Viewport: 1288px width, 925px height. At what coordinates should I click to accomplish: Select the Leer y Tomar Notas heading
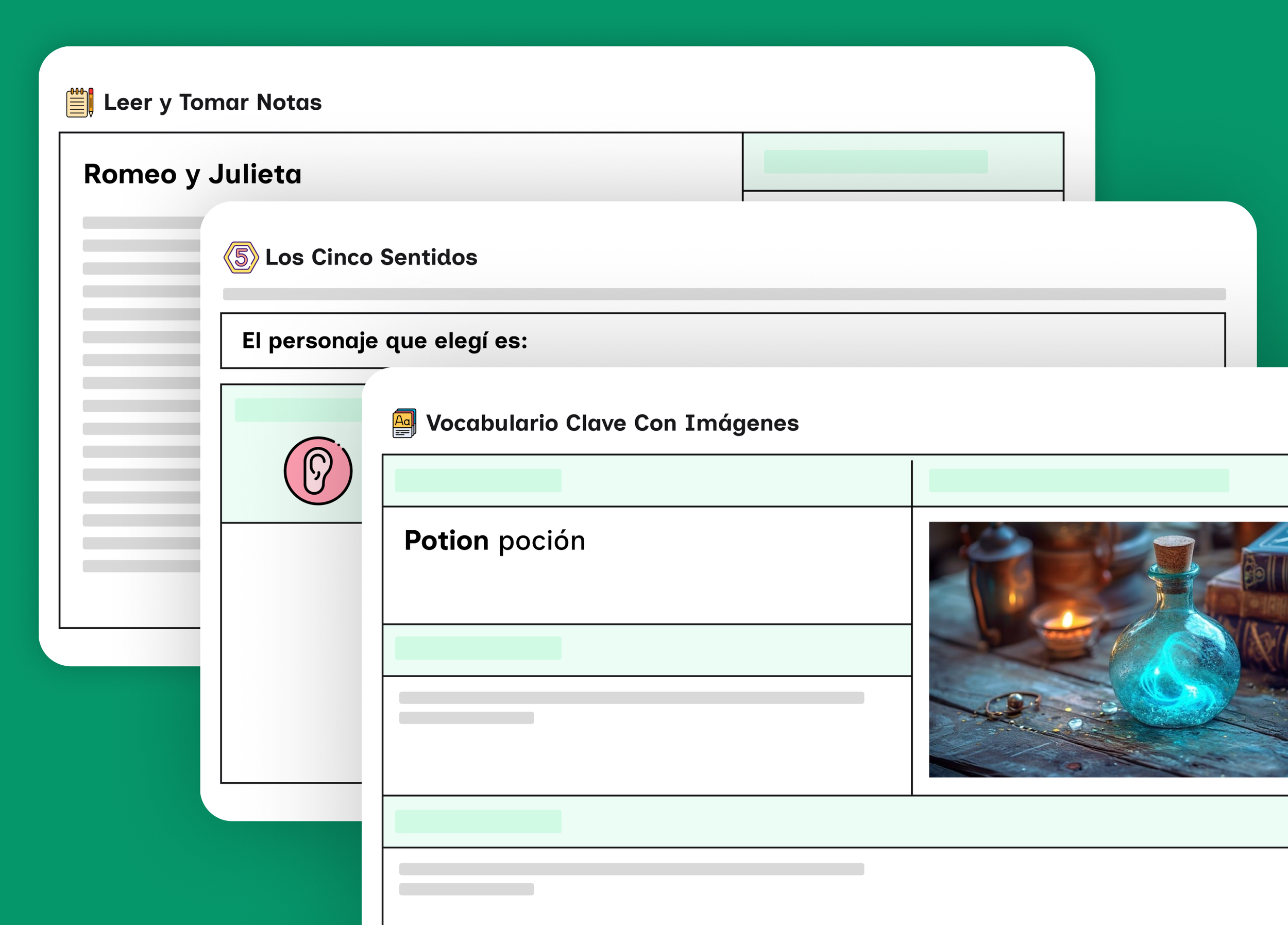(212, 102)
